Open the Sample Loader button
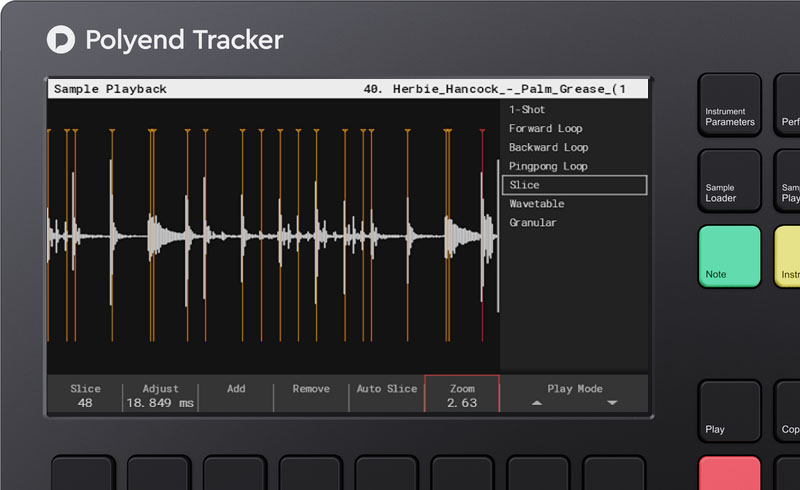Screen dimensions: 800x490 point(730,181)
